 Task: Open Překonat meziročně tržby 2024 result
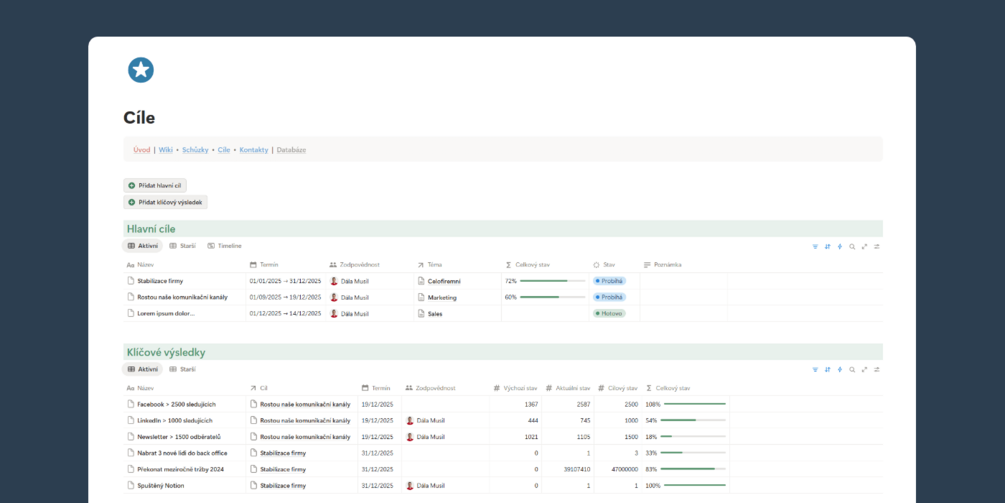point(179,469)
